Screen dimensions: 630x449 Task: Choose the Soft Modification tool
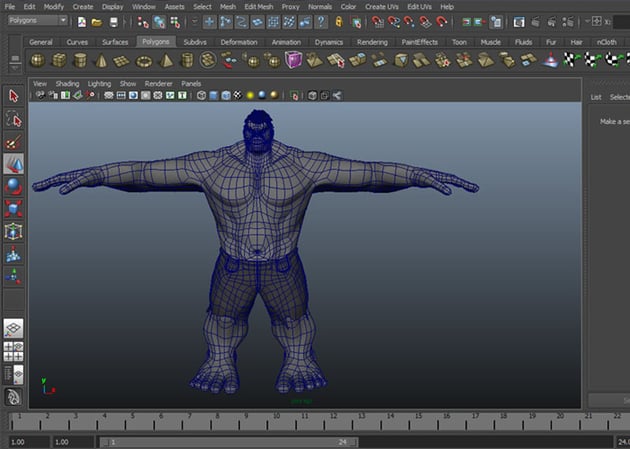(x=14, y=254)
